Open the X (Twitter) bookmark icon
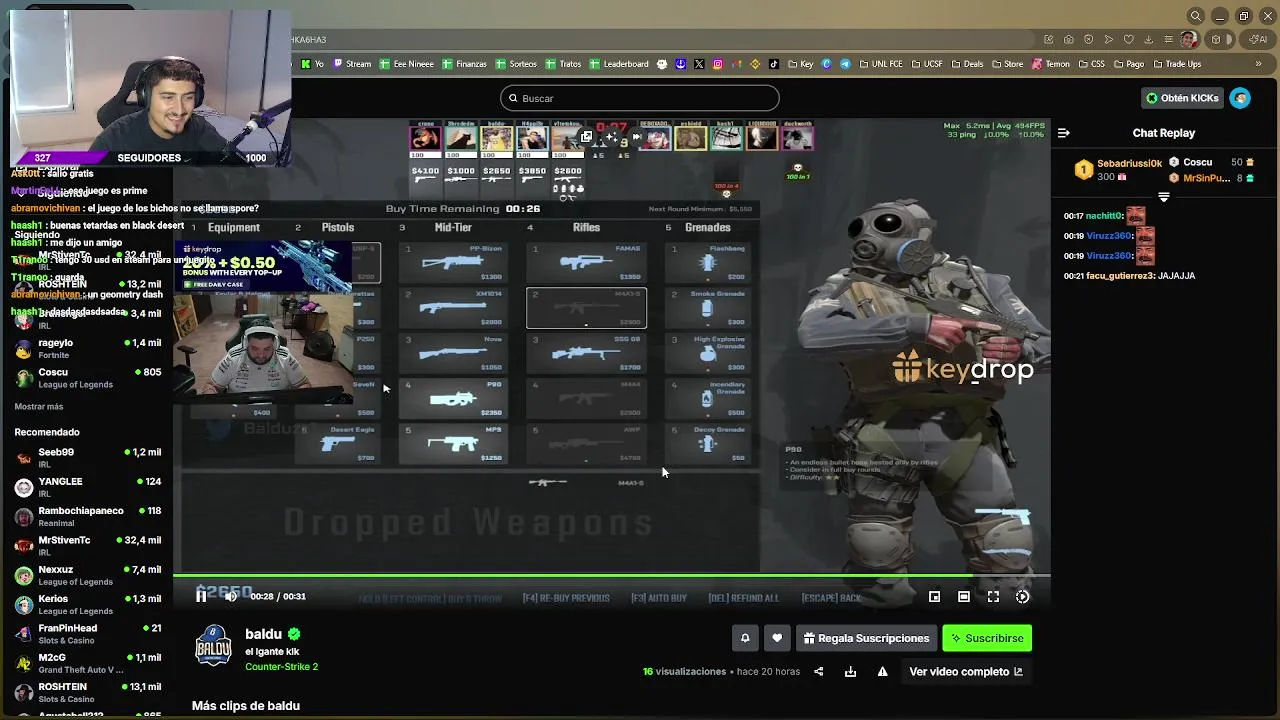1280x720 pixels. (x=699, y=64)
